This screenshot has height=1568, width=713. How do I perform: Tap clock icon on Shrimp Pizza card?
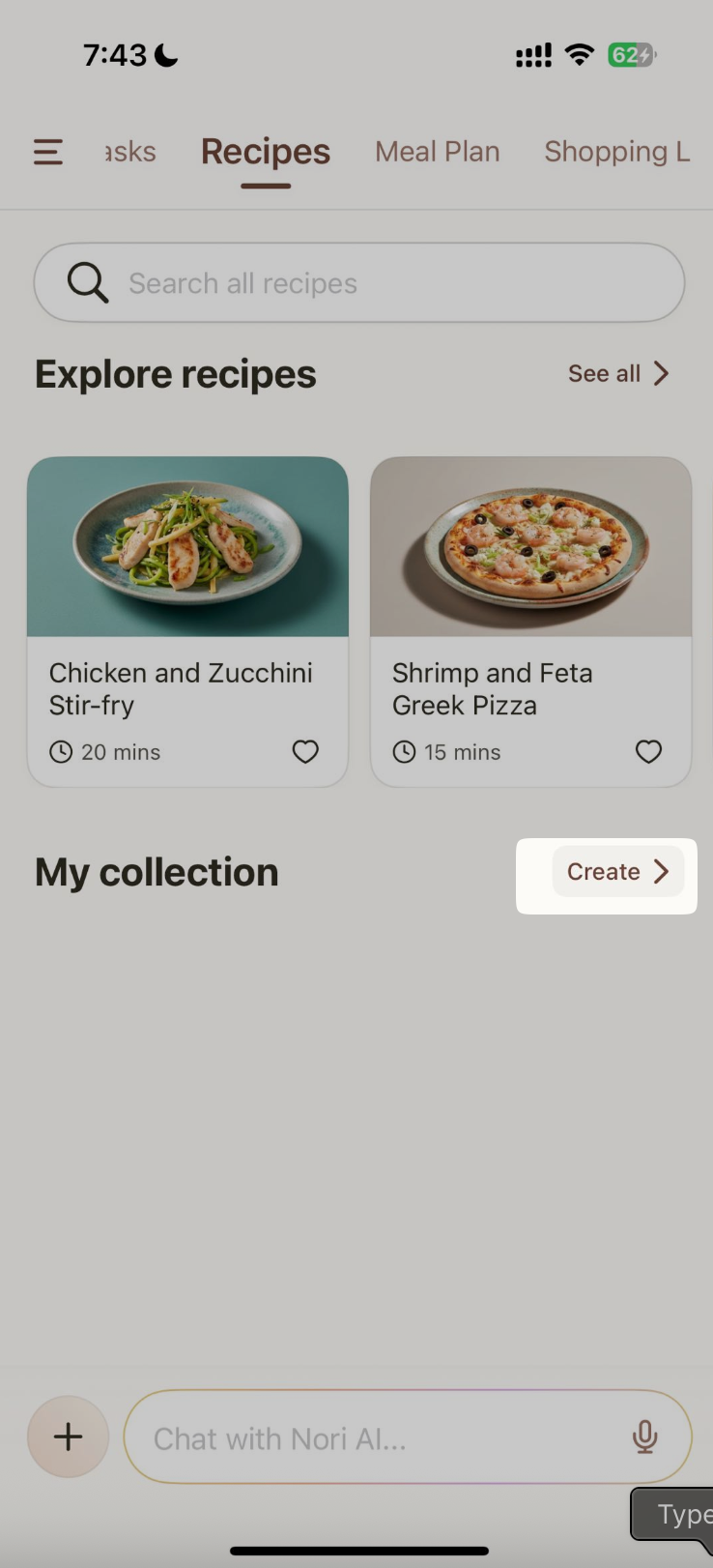(x=404, y=752)
